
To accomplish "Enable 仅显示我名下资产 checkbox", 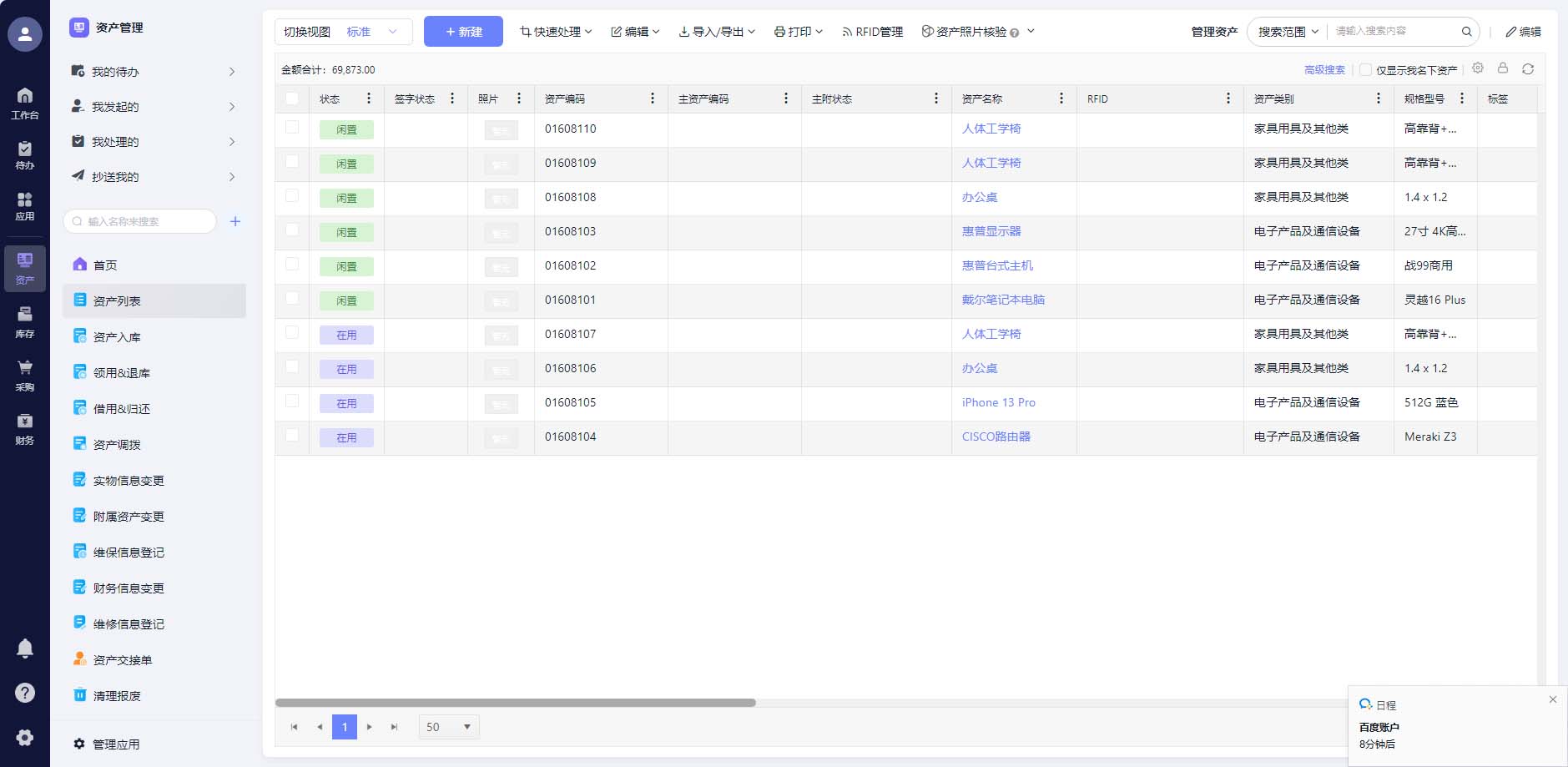I will pos(1365,70).
